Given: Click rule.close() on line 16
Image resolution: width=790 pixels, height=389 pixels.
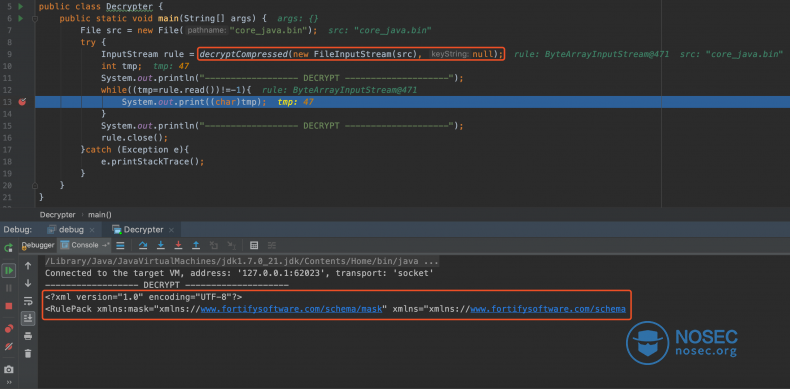Looking at the screenshot, I should pyautogui.click(x=135, y=138).
